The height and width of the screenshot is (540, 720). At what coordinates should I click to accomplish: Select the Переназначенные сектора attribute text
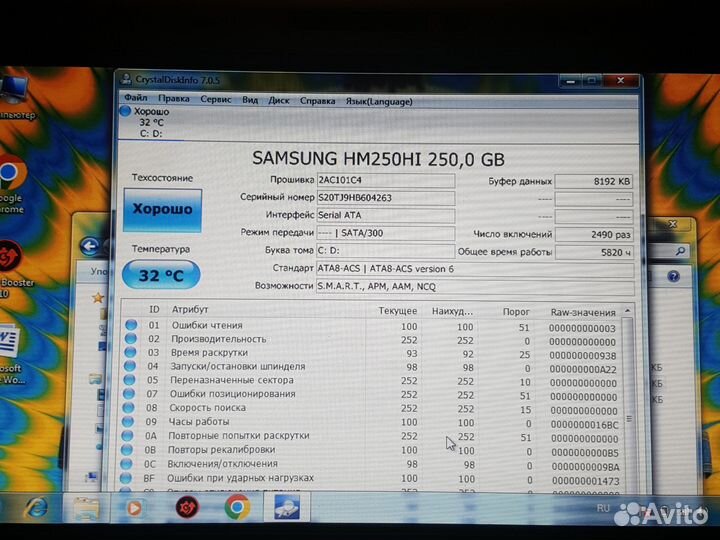[232, 380]
